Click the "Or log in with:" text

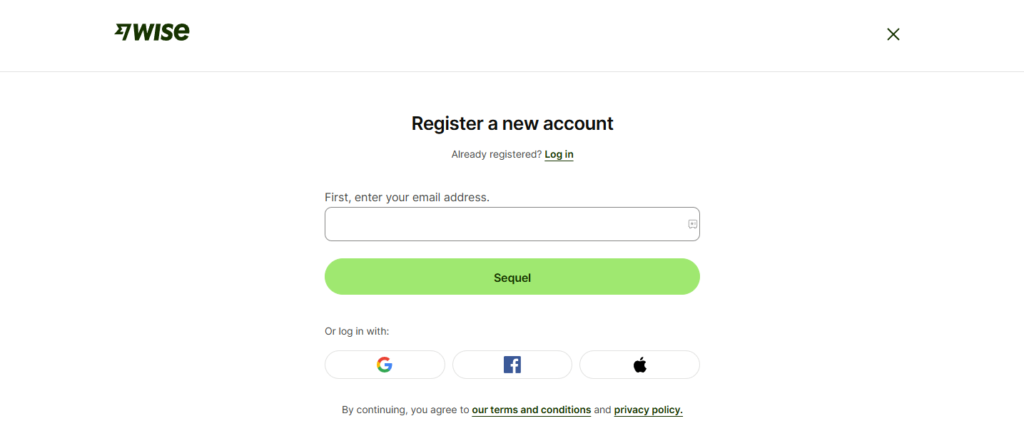tap(357, 331)
